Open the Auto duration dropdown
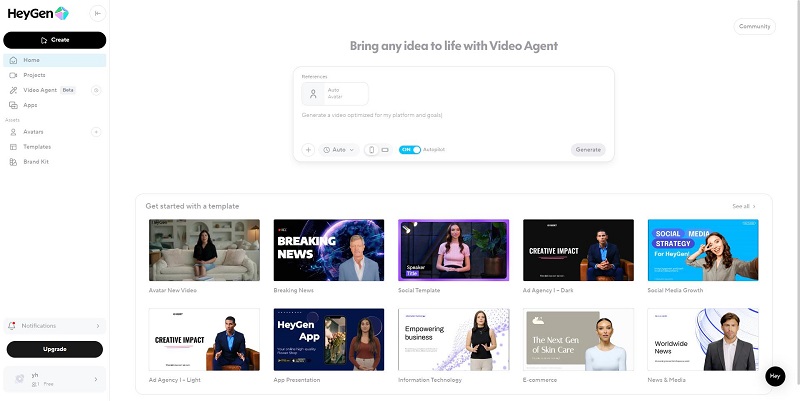This screenshot has width=800, height=401. tap(339, 150)
